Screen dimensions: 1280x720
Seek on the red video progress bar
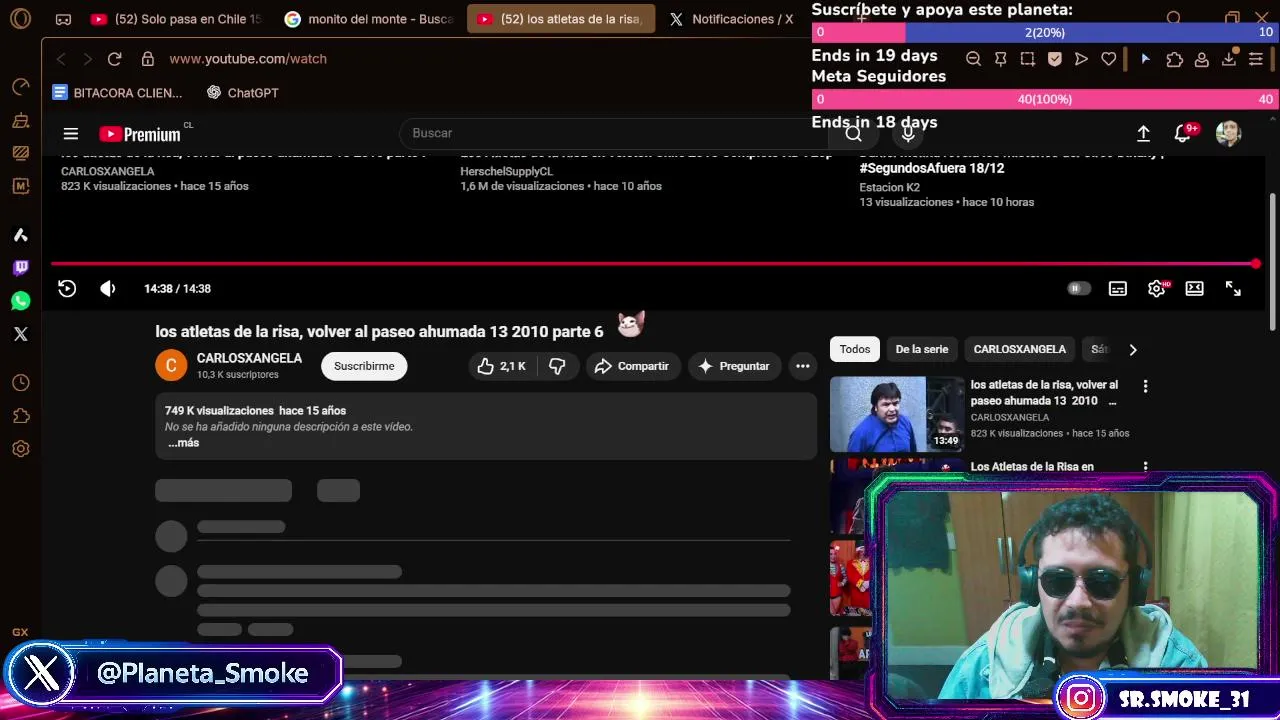[654, 264]
